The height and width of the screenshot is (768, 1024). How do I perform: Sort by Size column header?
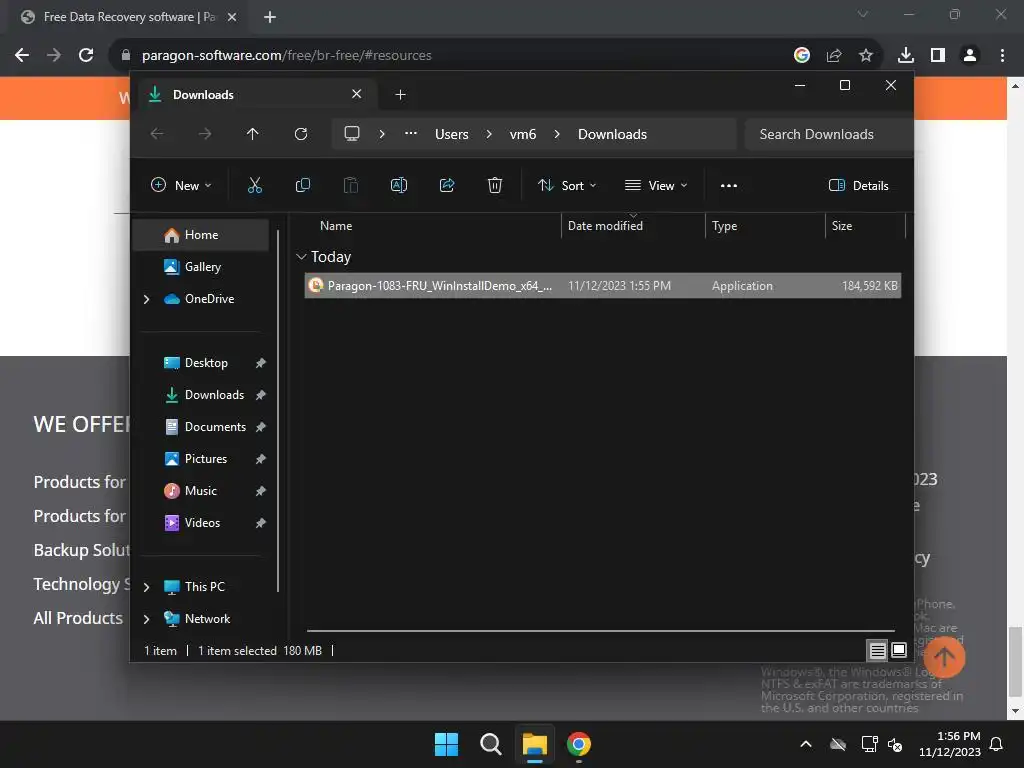click(x=865, y=226)
